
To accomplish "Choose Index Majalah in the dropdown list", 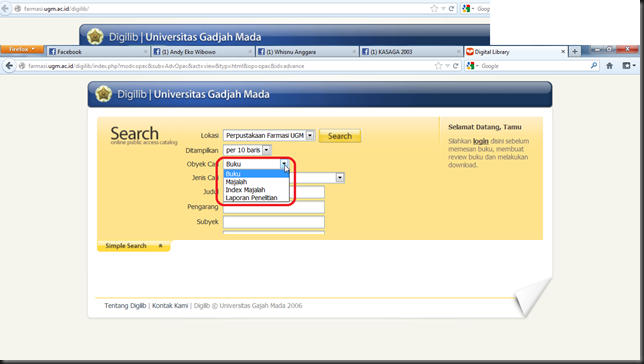I will [256, 190].
